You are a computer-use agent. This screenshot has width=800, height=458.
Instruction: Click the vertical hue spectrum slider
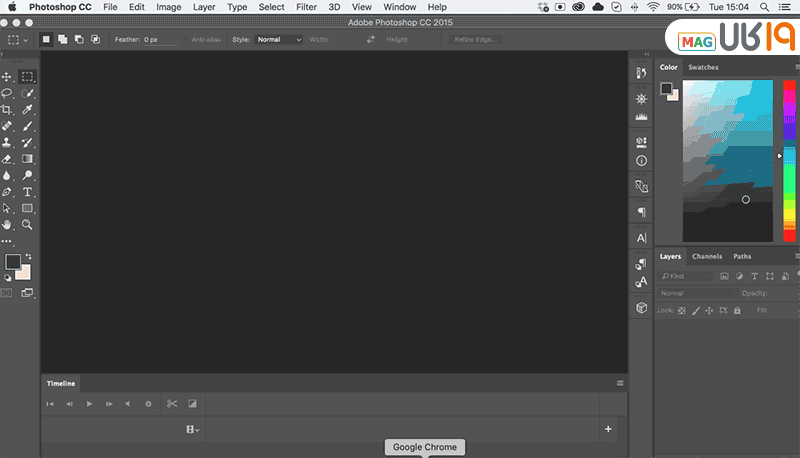pyautogui.click(x=788, y=160)
